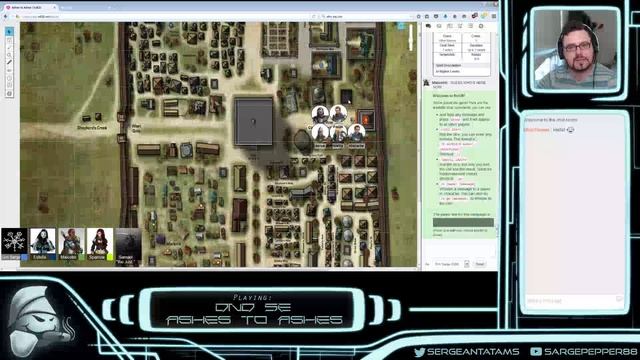Viewport: 640px width, 360px height.
Task: Click the blue droplet extension icon
Action: tap(445, 16)
